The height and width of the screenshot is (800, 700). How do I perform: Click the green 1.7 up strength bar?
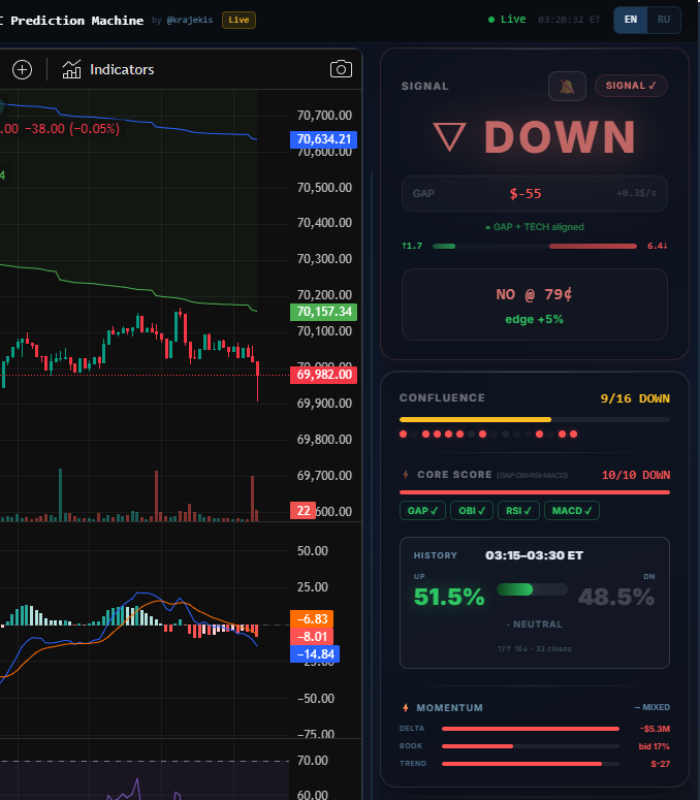tap(443, 246)
